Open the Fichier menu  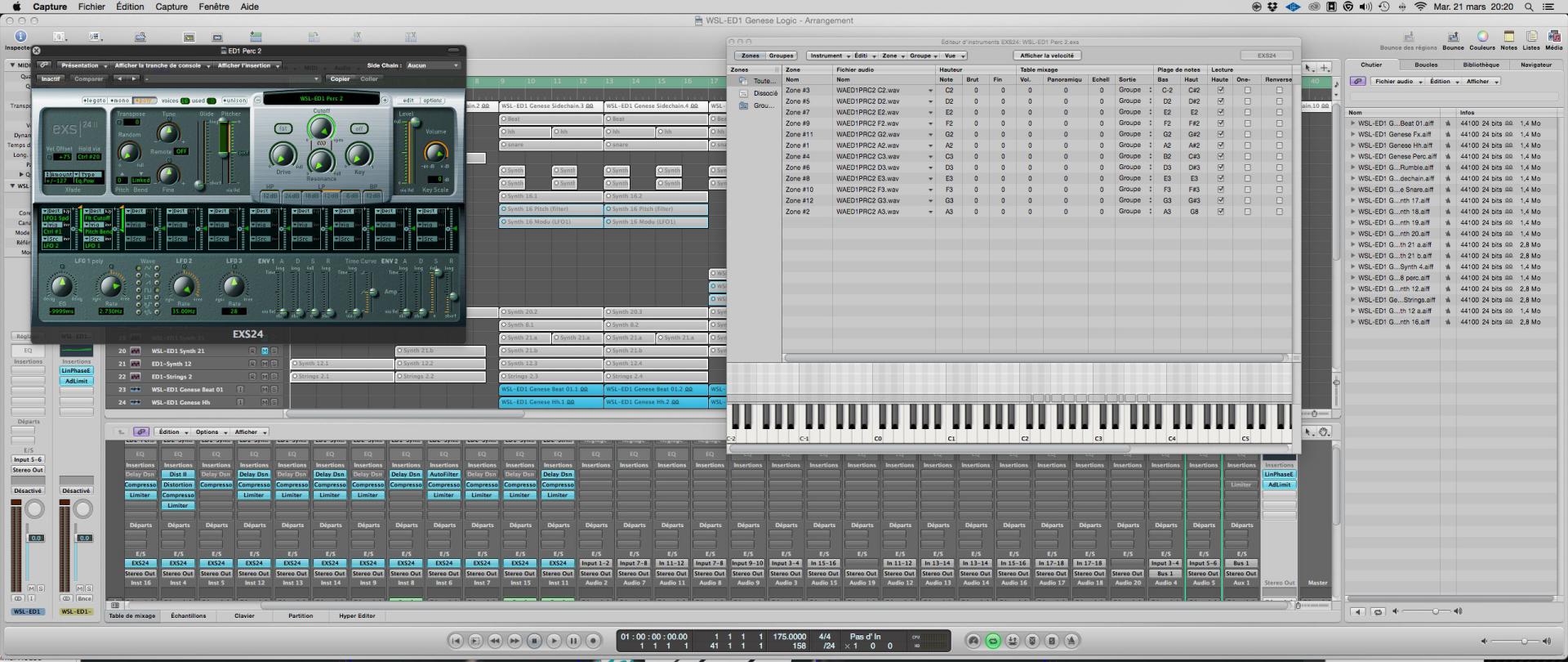click(x=91, y=7)
